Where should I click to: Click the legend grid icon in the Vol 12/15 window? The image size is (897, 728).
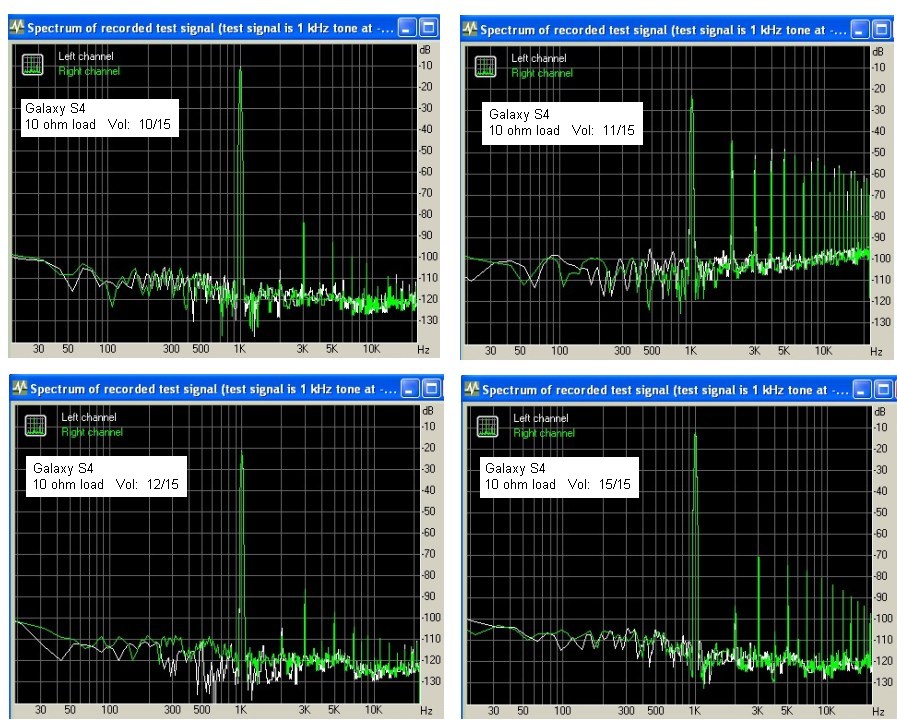pos(33,426)
